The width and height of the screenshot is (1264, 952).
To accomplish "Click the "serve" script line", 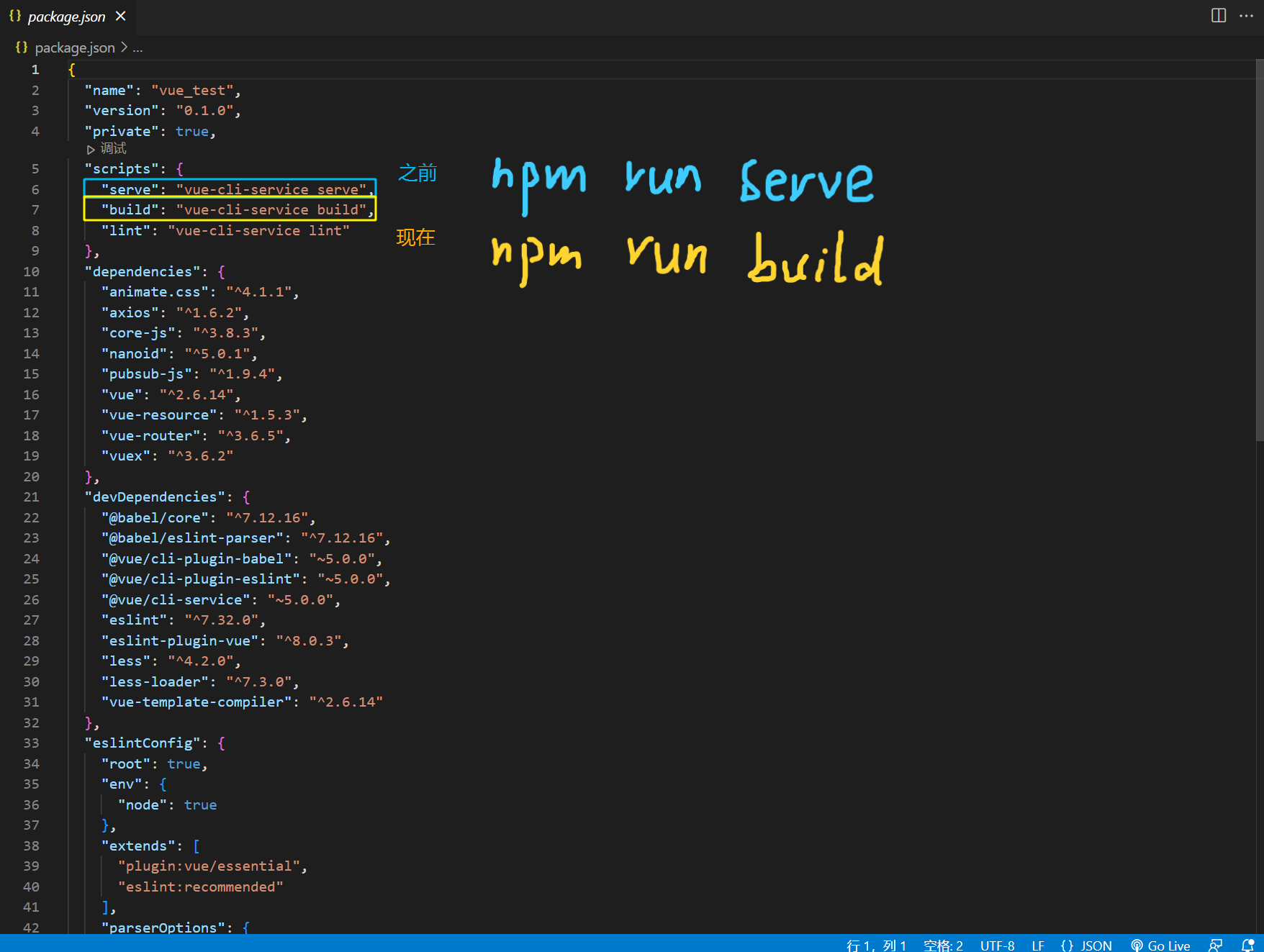I will tap(238, 189).
